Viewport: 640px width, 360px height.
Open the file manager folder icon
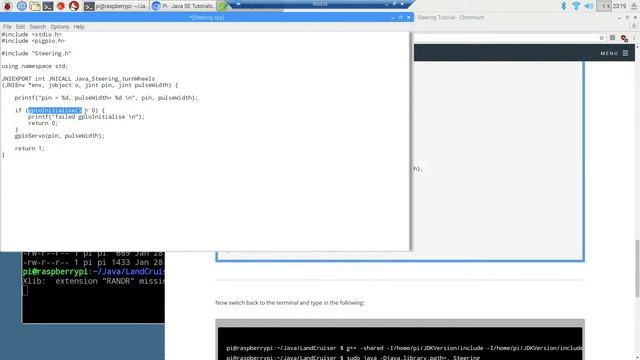(x=35, y=6)
